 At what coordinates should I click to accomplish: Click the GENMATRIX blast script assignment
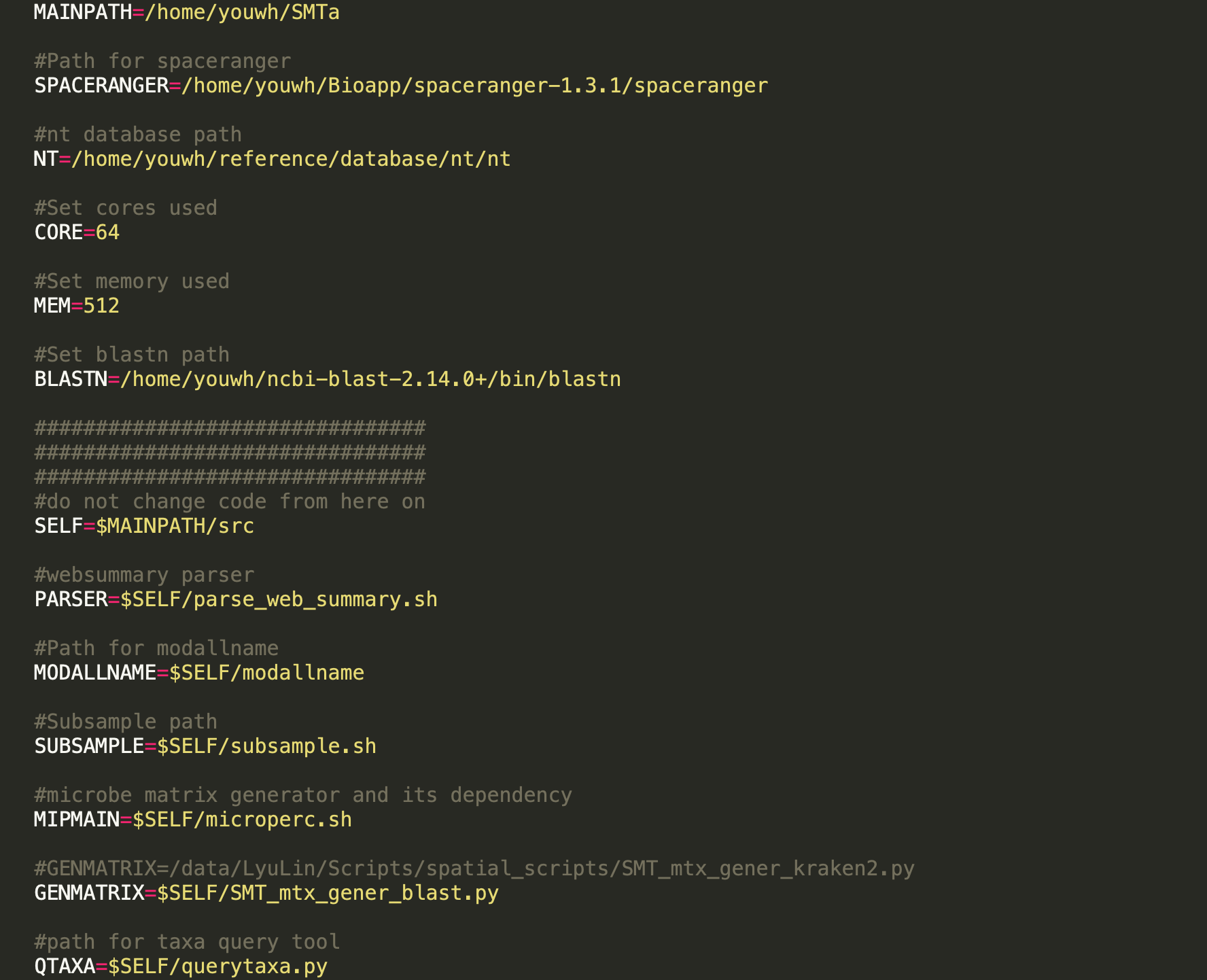(x=267, y=892)
